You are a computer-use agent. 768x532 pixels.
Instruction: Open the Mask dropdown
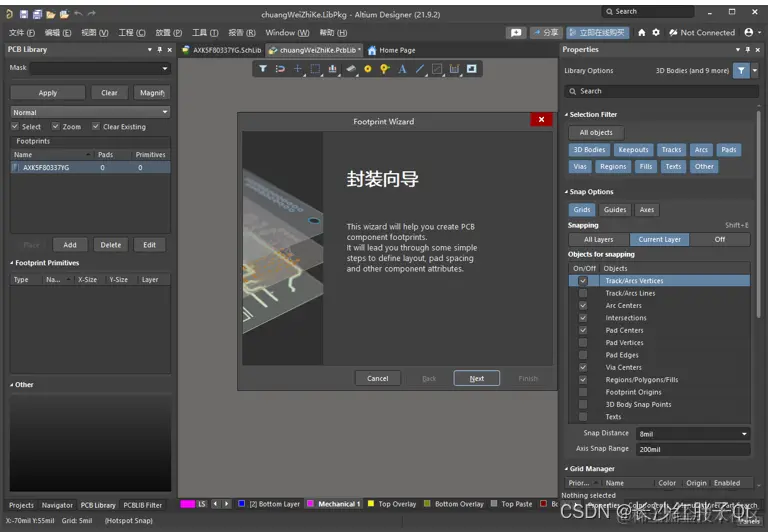pyautogui.click(x=165, y=68)
